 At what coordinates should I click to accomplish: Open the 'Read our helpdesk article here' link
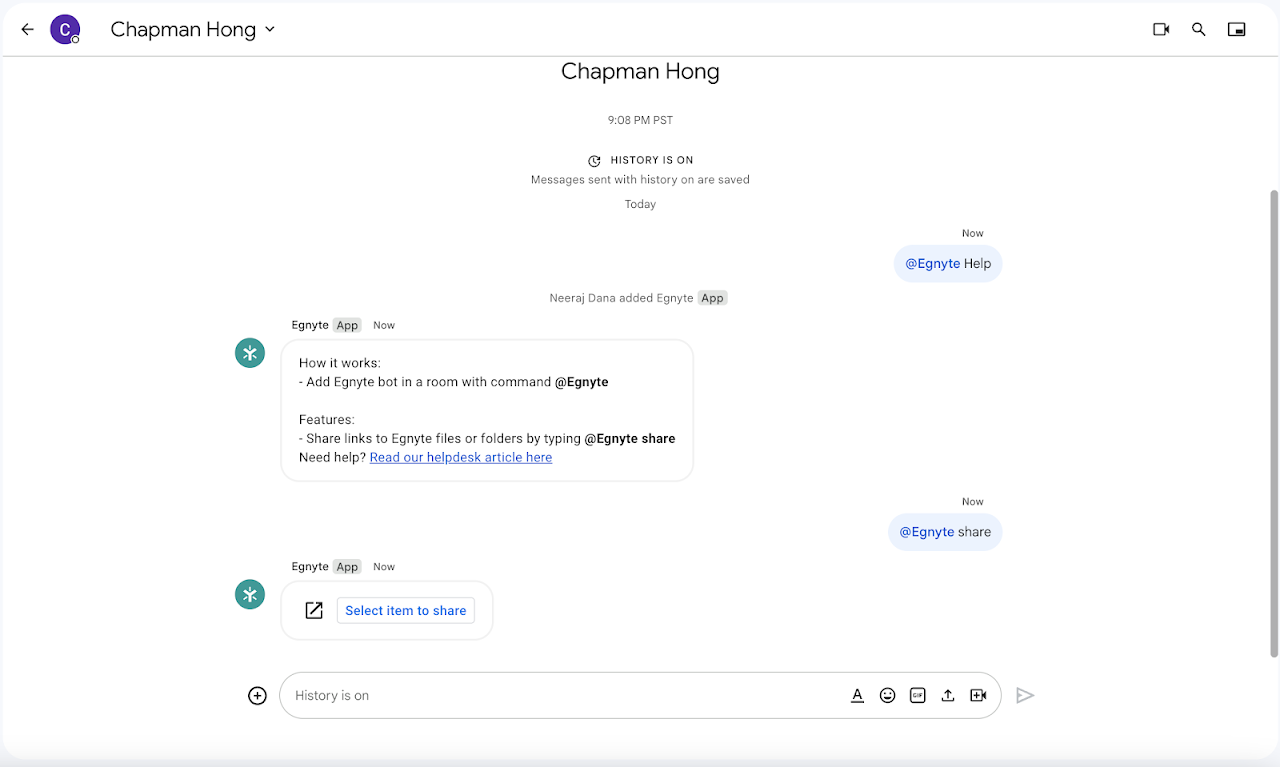click(461, 457)
